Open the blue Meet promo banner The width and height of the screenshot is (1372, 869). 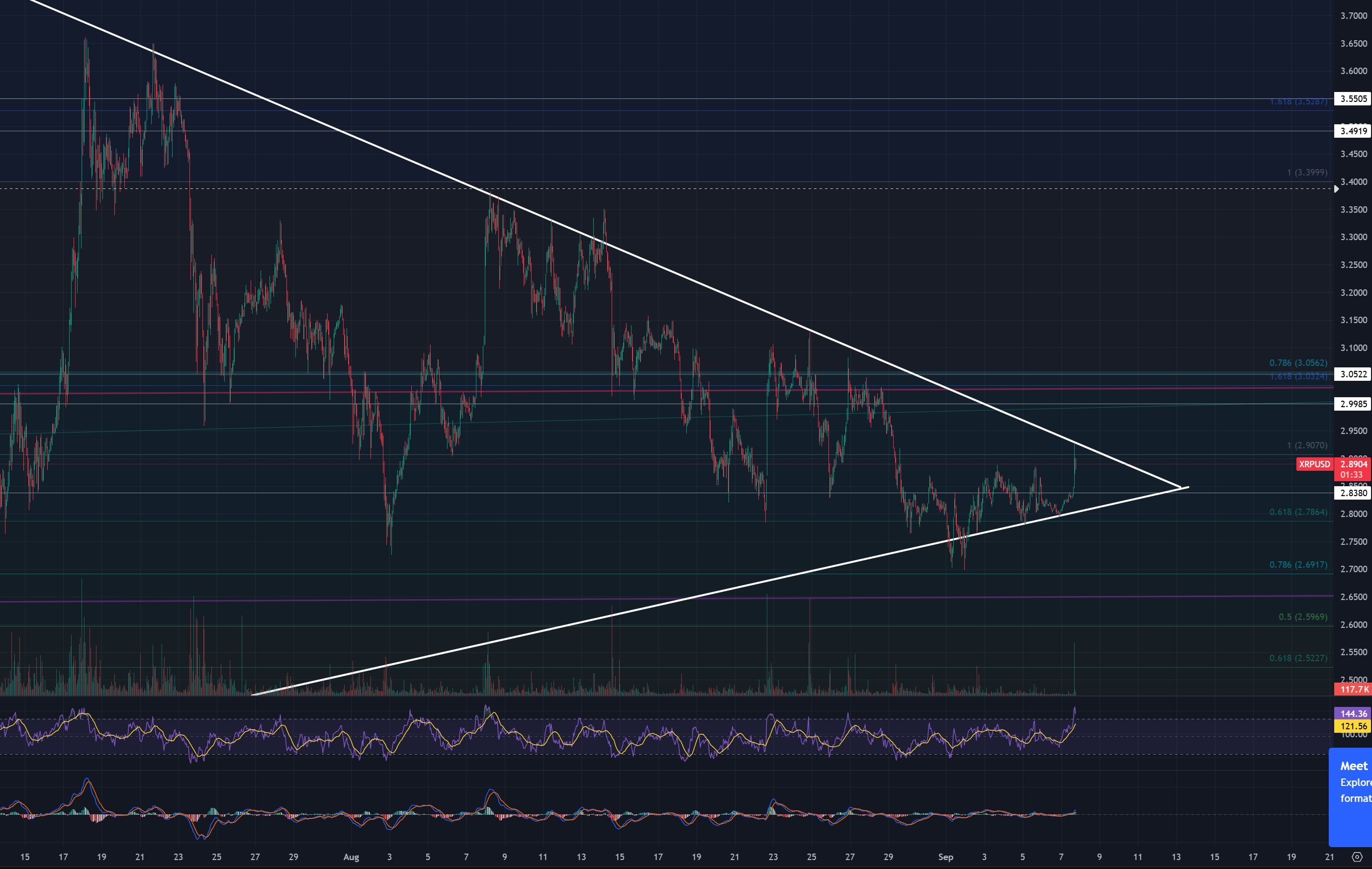click(x=1350, y=797)
